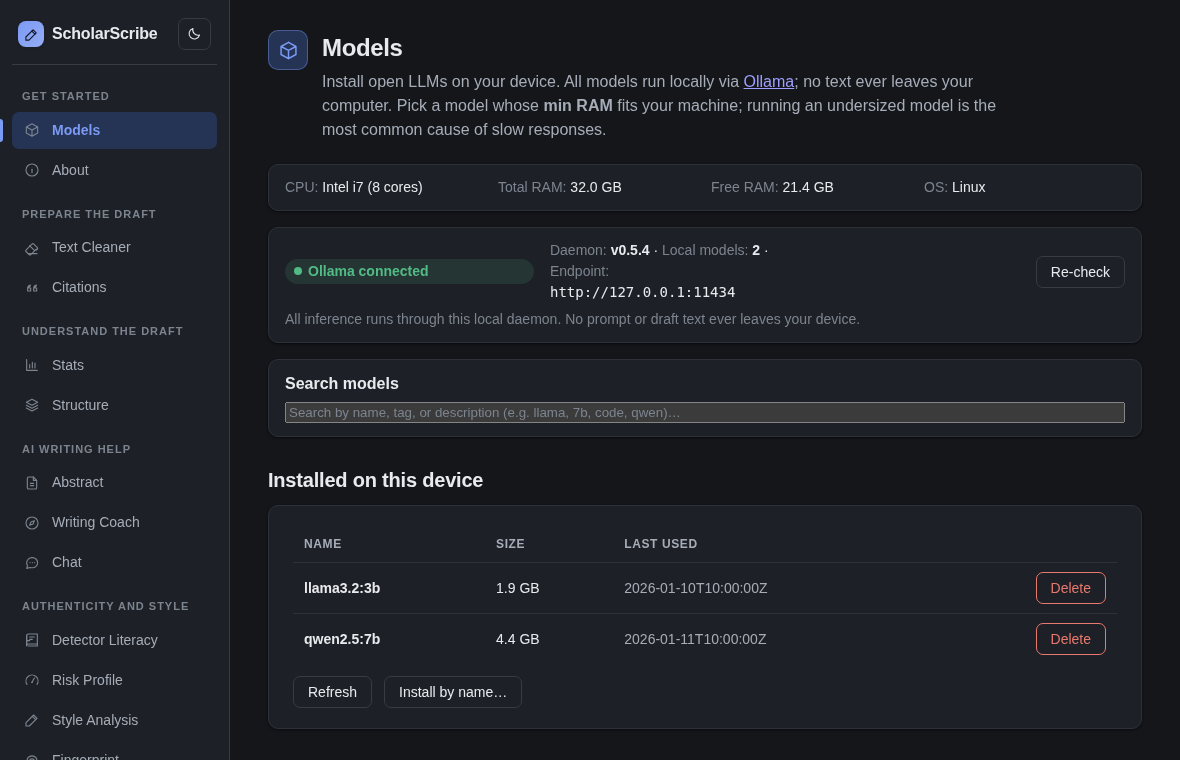
Task: Click the Citations quote-mark icon
Action: coord(32,287)
